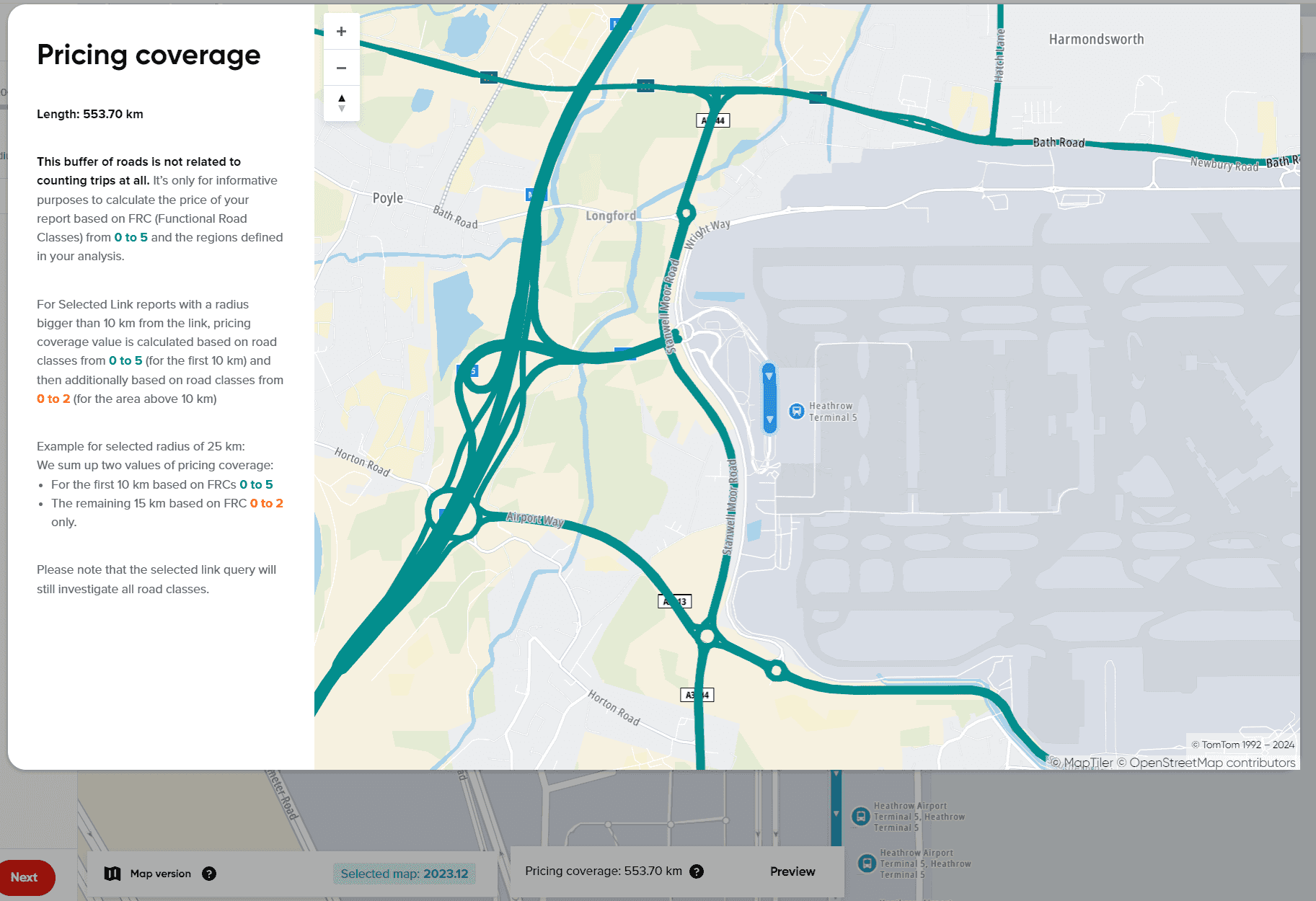Open help icon beside Map version
The width and height of the screenshot is (1316, 901).
coord(209,874)
